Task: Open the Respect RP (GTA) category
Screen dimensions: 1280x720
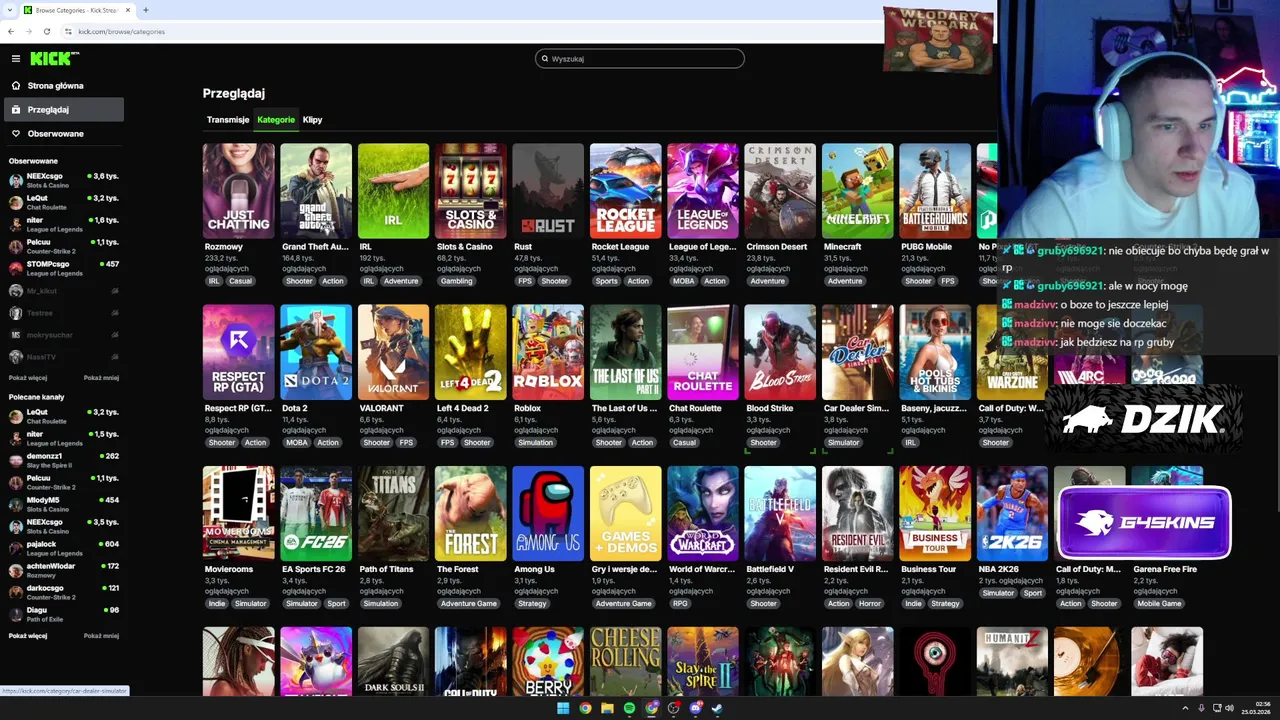Action: pyautogui.click(x=238, y=352)
